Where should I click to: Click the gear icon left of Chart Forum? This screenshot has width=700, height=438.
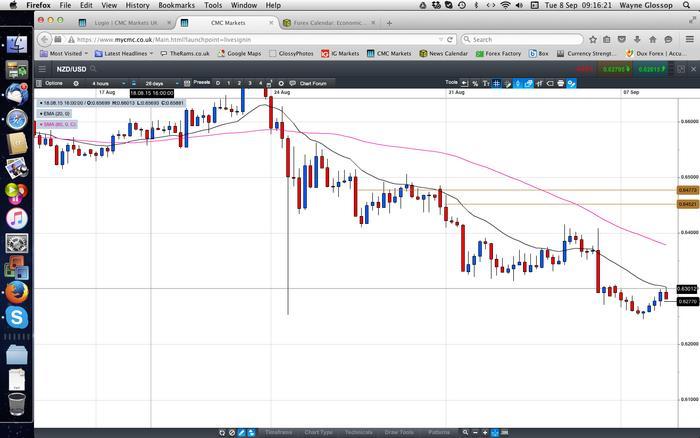point(281,83)
